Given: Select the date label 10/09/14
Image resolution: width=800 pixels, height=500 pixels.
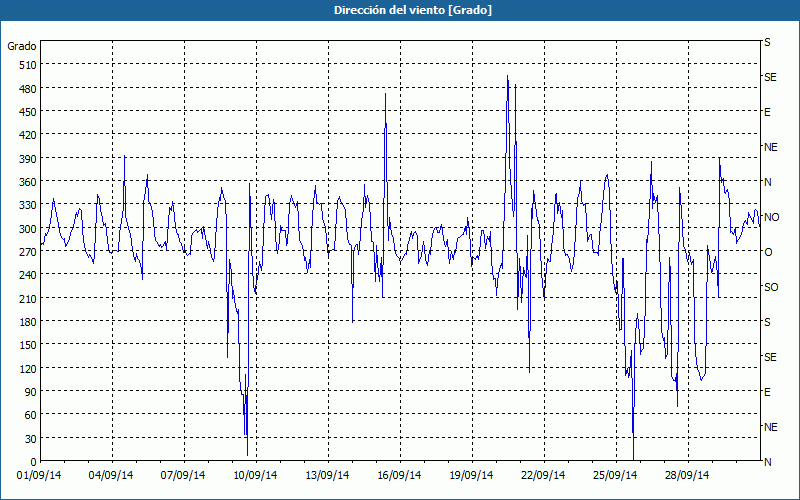Looking at the screenshot, I should click(255, 475).
